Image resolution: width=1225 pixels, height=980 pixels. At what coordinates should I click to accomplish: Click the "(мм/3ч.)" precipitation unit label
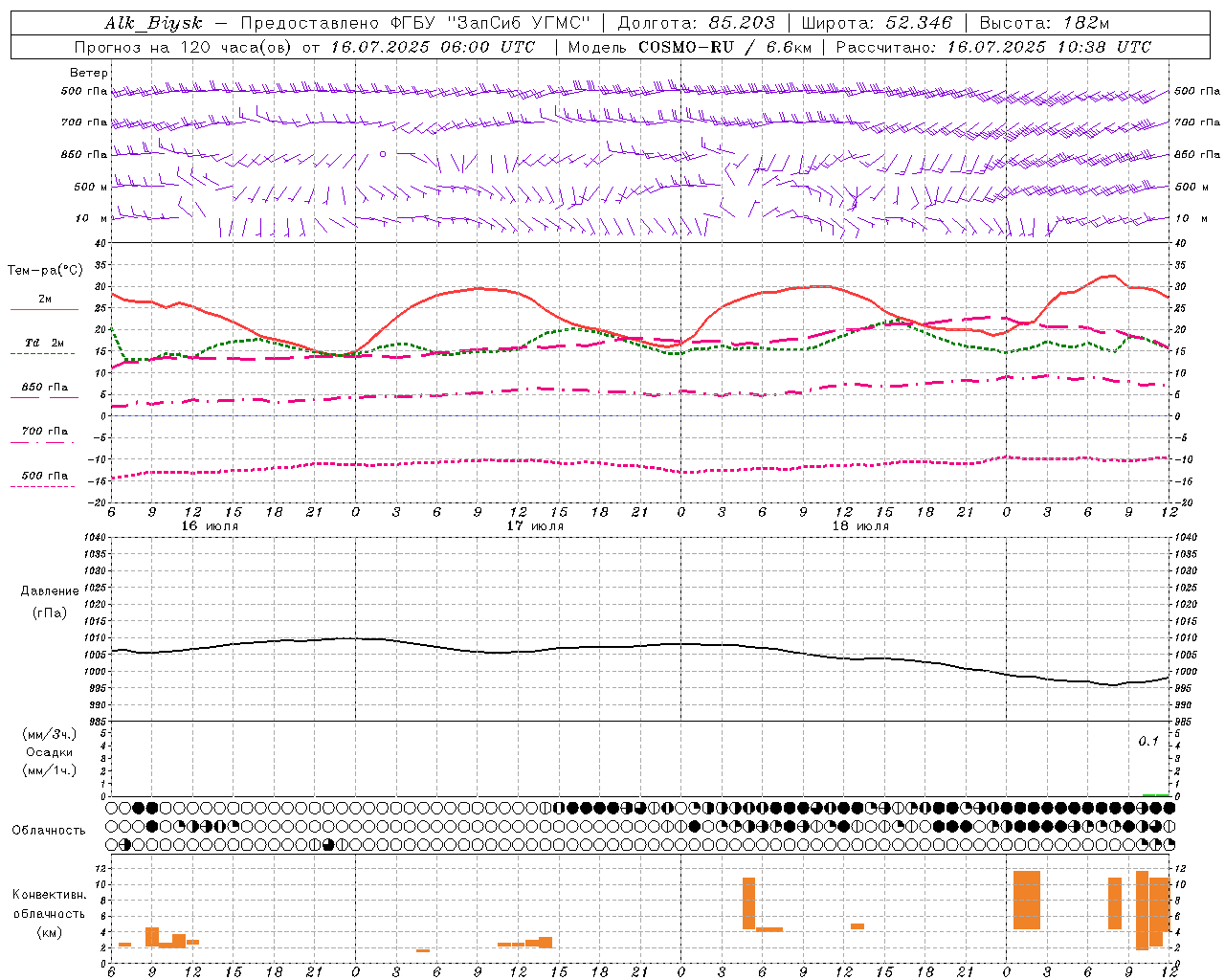point(50,734)
